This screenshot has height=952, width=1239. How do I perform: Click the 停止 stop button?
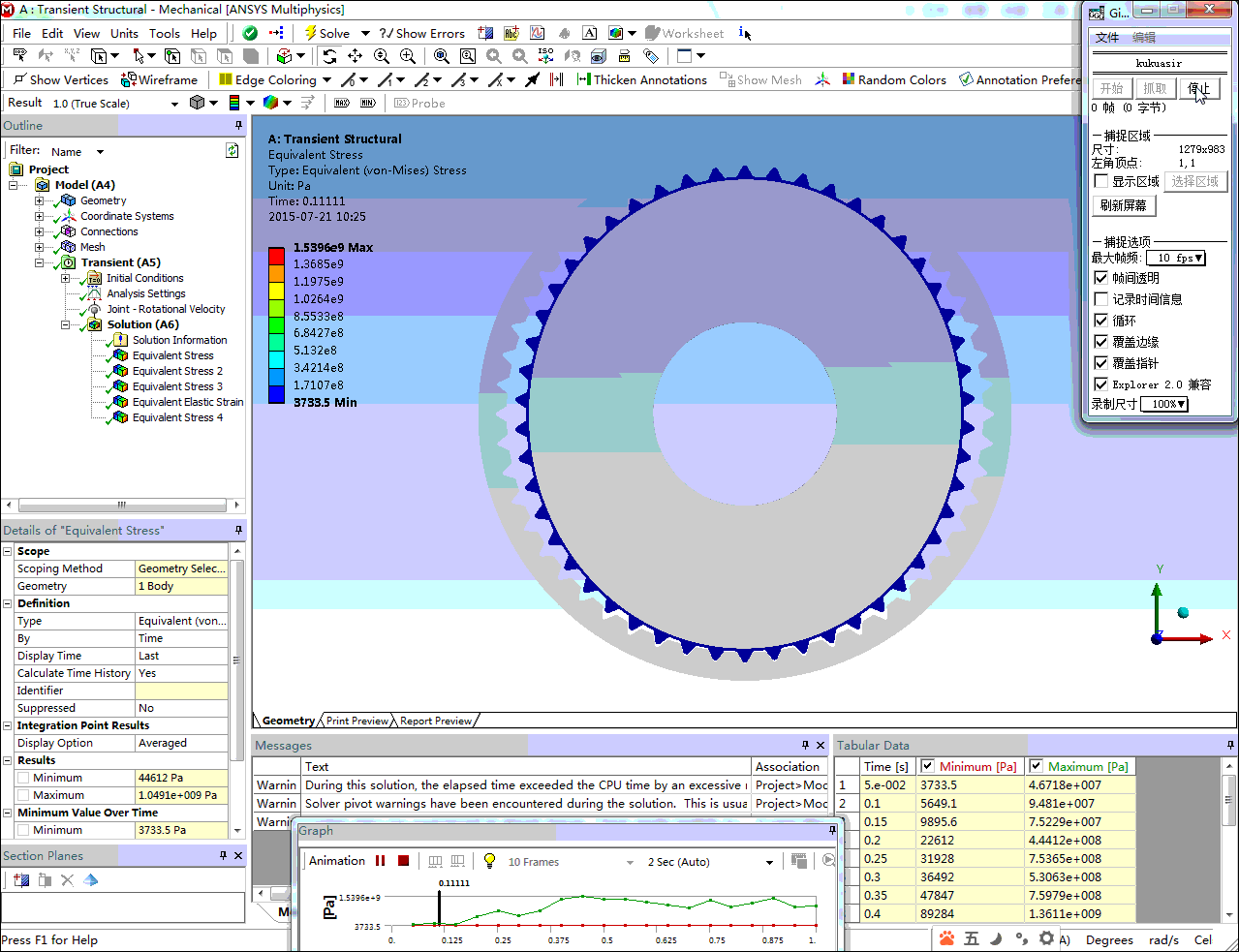pos(1199,88)
